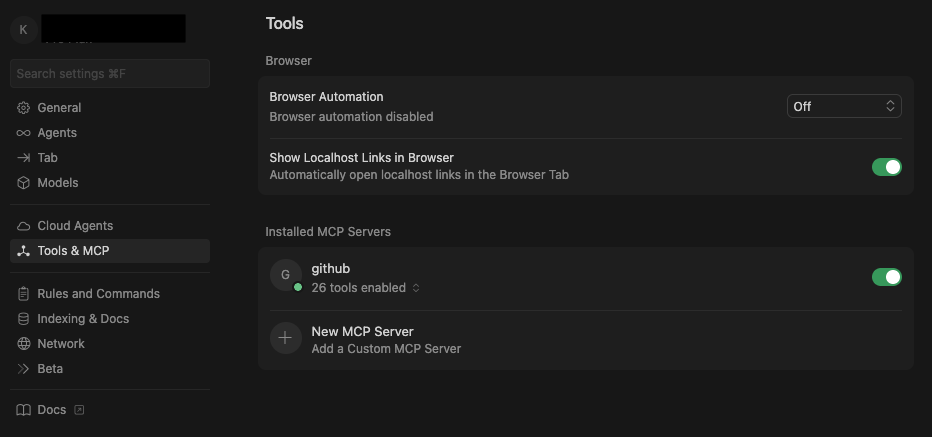Click the github server avatar icon

[285, 275]
